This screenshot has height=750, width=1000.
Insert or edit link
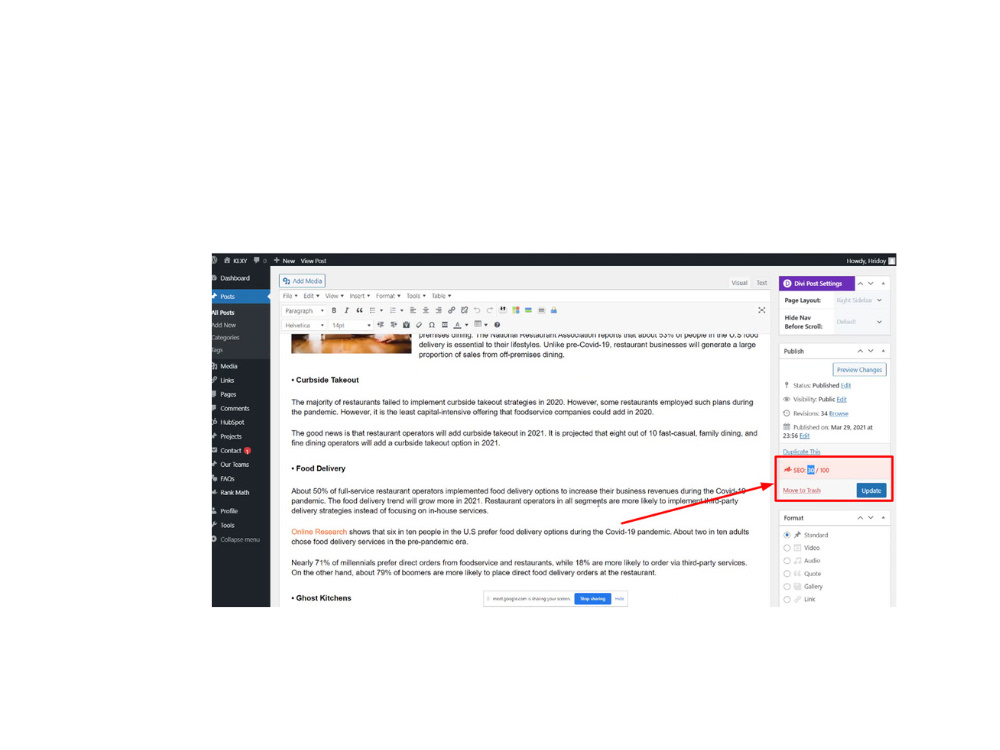[452, 311]
